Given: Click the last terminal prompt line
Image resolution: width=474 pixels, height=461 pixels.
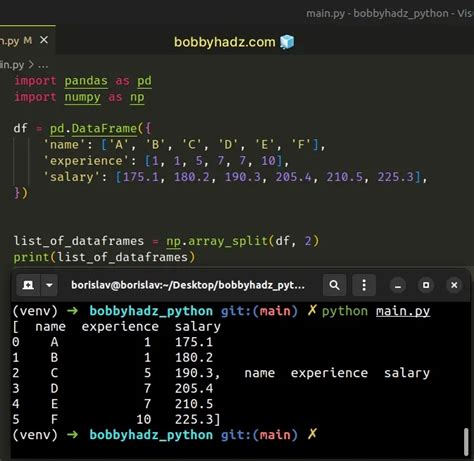Looking at the screenshot, I should [165, 435].
